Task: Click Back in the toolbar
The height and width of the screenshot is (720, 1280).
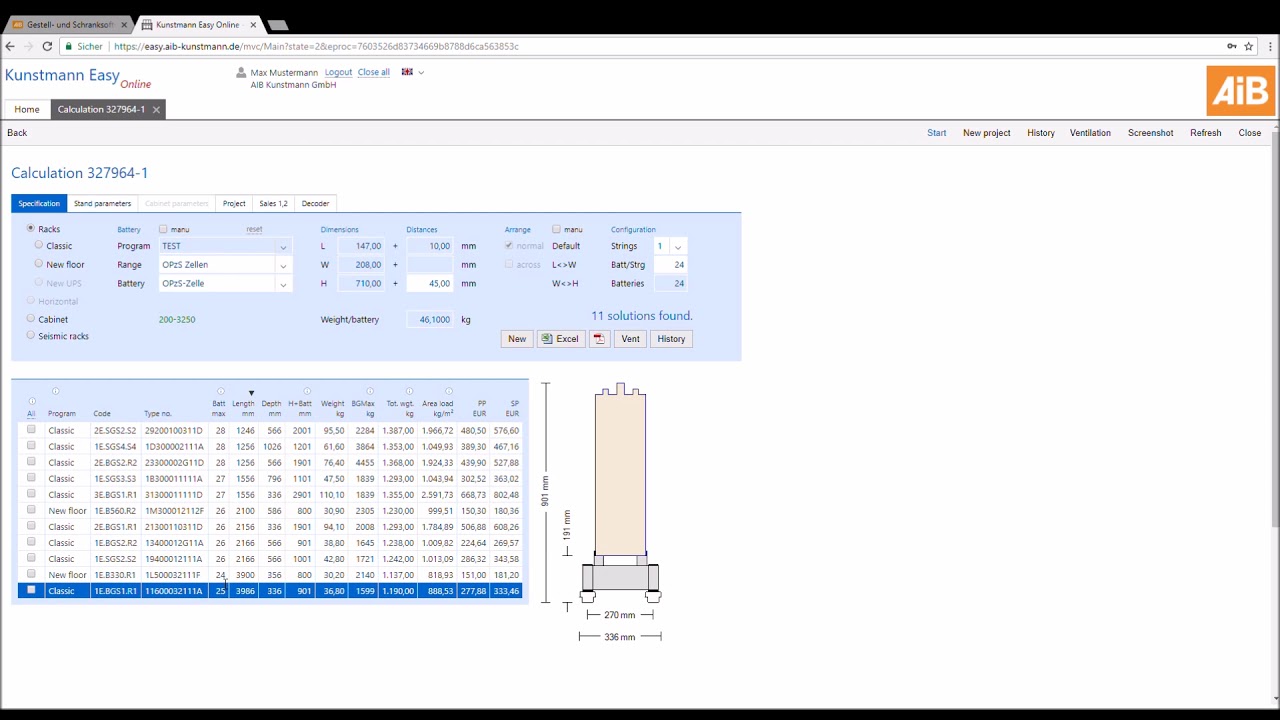Action: click(x=17, y=133)
